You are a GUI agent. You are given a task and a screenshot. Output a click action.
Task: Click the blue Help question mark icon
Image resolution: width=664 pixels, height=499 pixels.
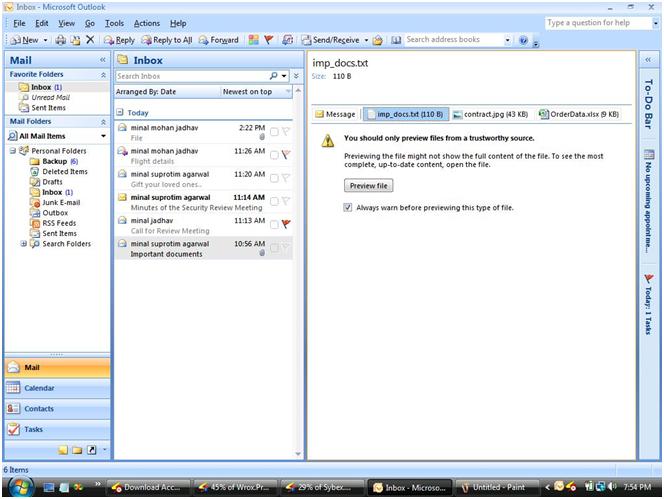(x=523, y=40)
